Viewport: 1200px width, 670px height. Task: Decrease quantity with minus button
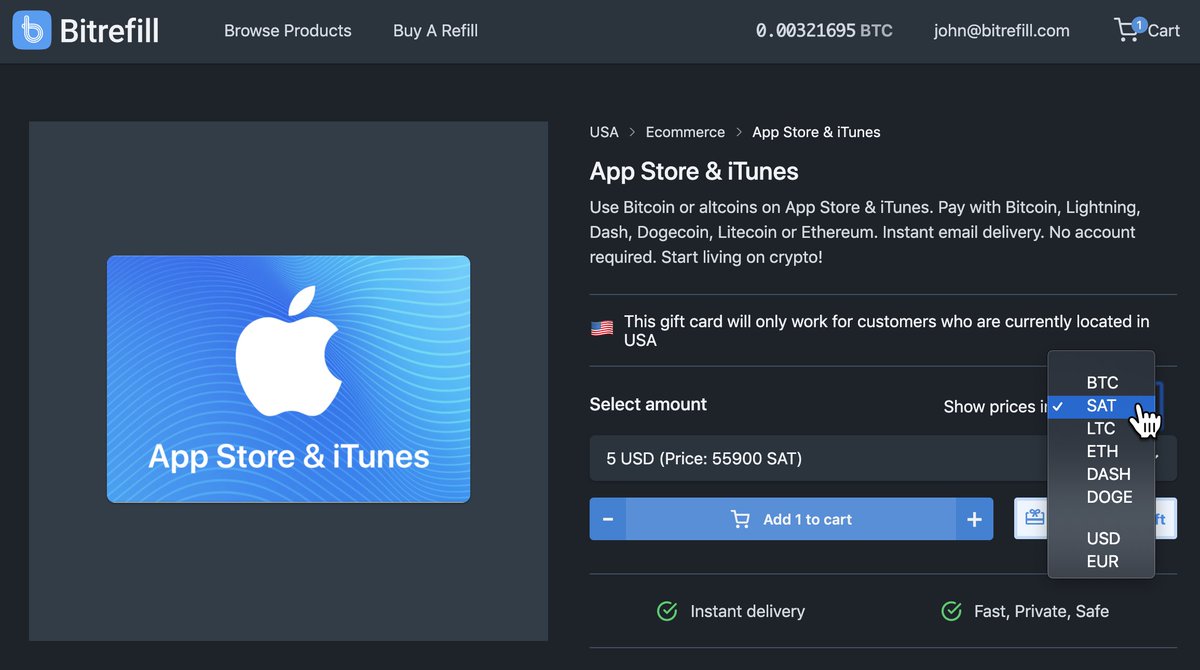tap(608, 519)
